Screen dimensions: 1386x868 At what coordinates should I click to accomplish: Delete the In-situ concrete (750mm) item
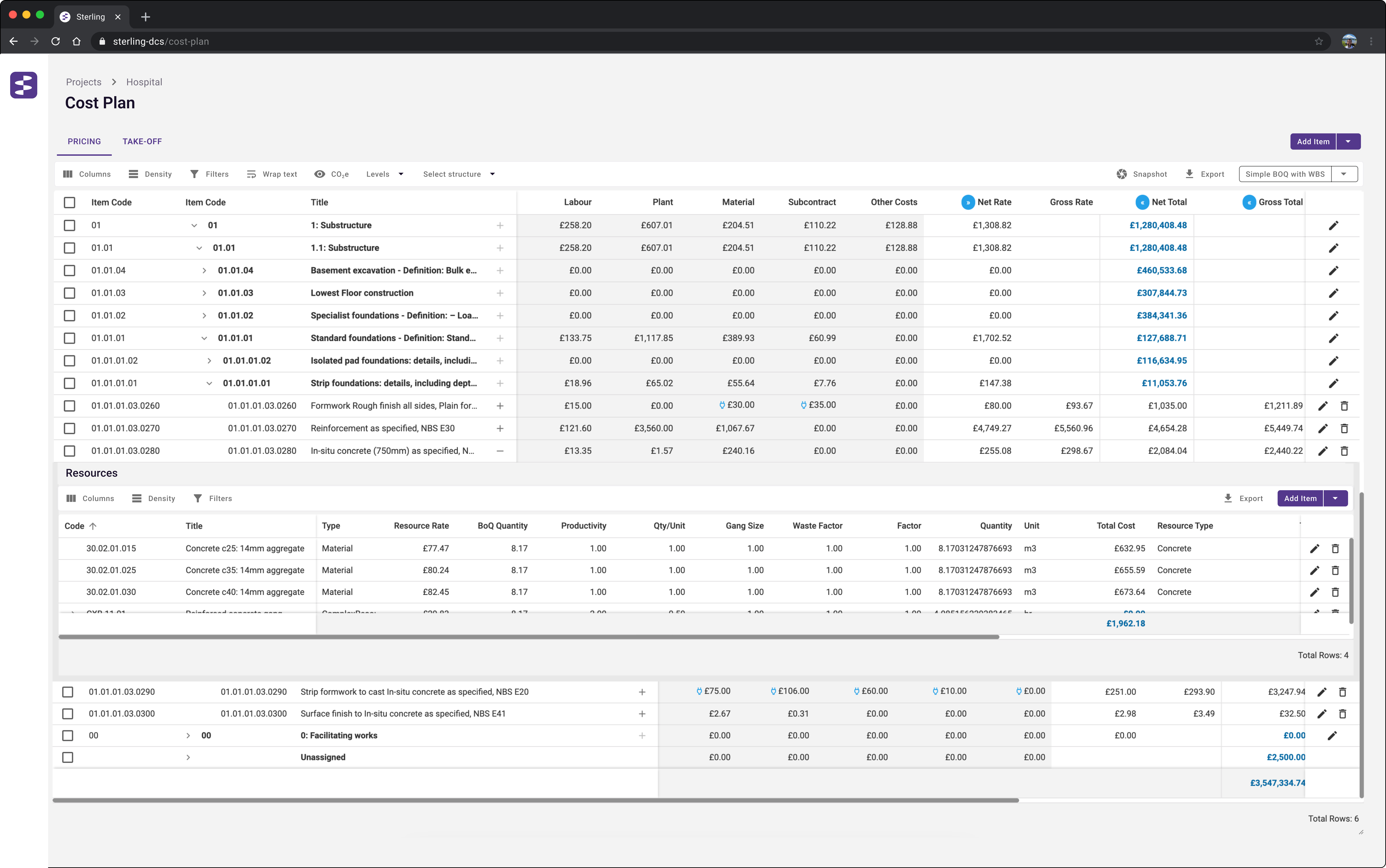click(x=1344, y=451)
